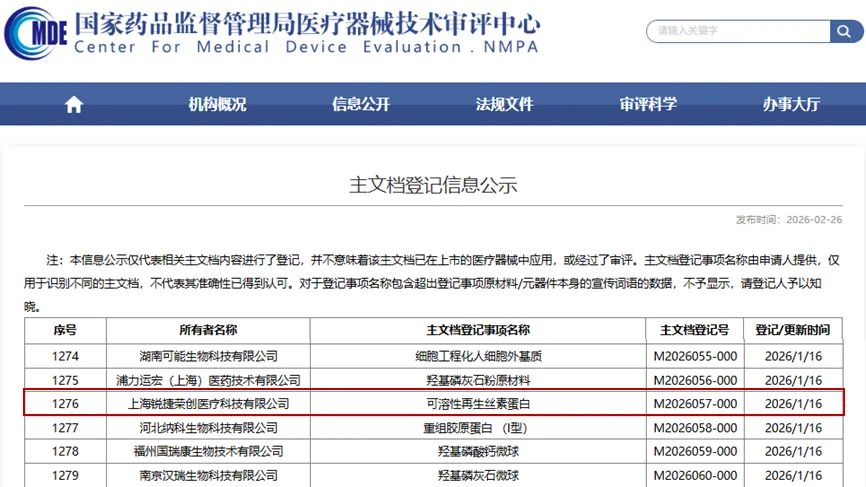Open the 信息公开 menu
Image resolution: width=866 pixels, height=487 pixels.
click(x=361, y=104)
